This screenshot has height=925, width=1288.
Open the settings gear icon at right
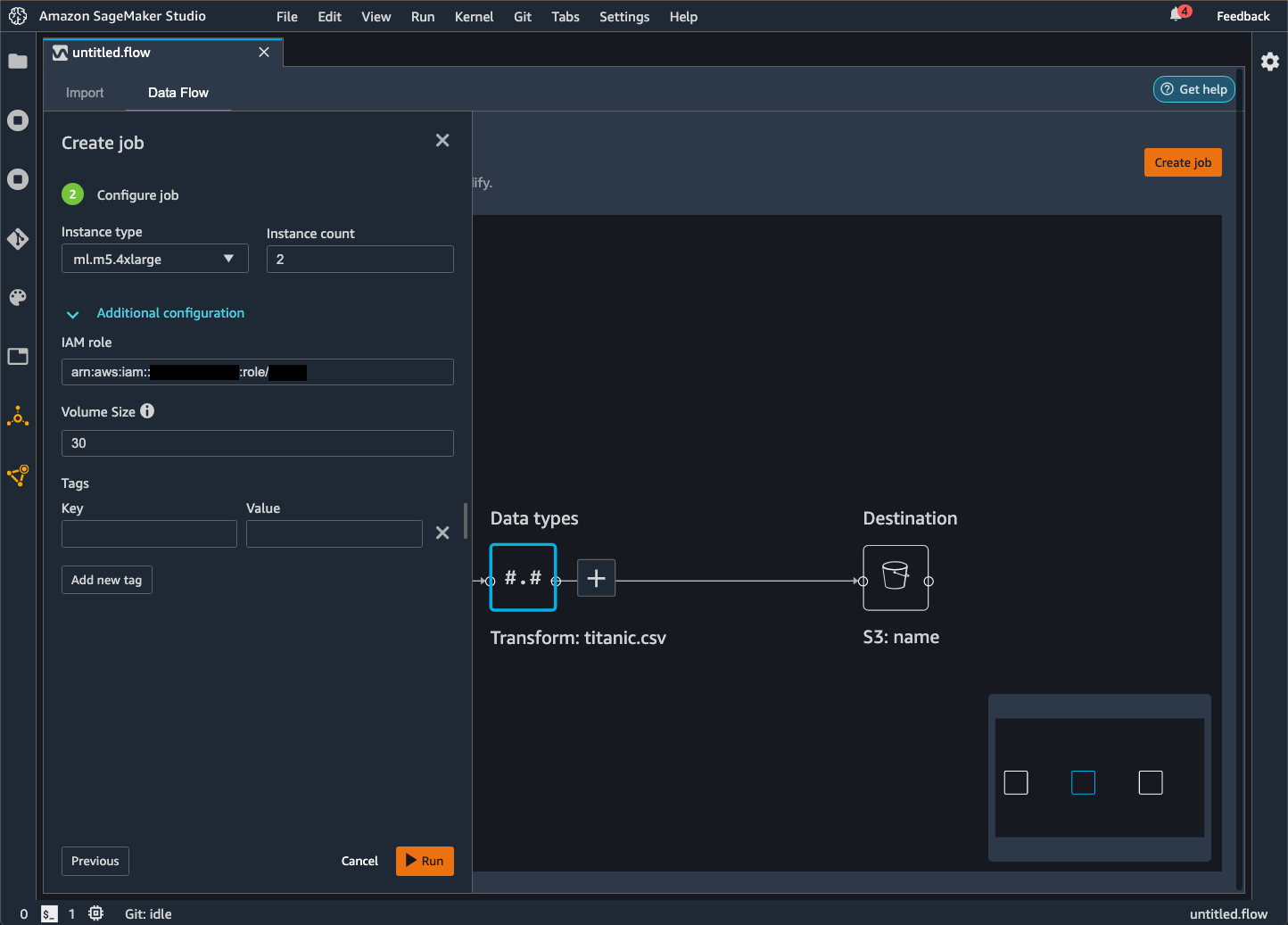[x=1270, y=62]
